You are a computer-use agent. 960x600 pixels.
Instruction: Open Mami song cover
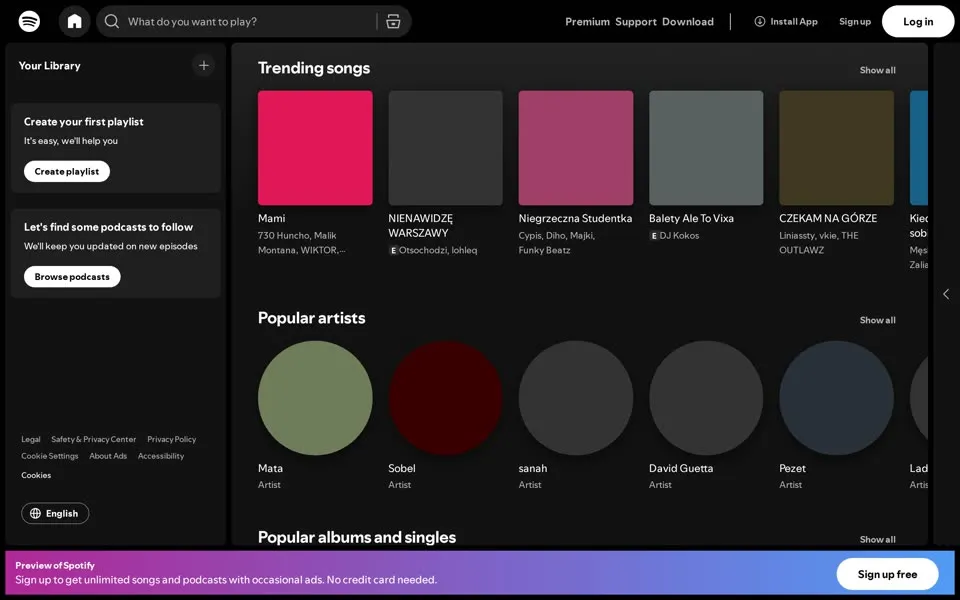[x=315, y=148]
